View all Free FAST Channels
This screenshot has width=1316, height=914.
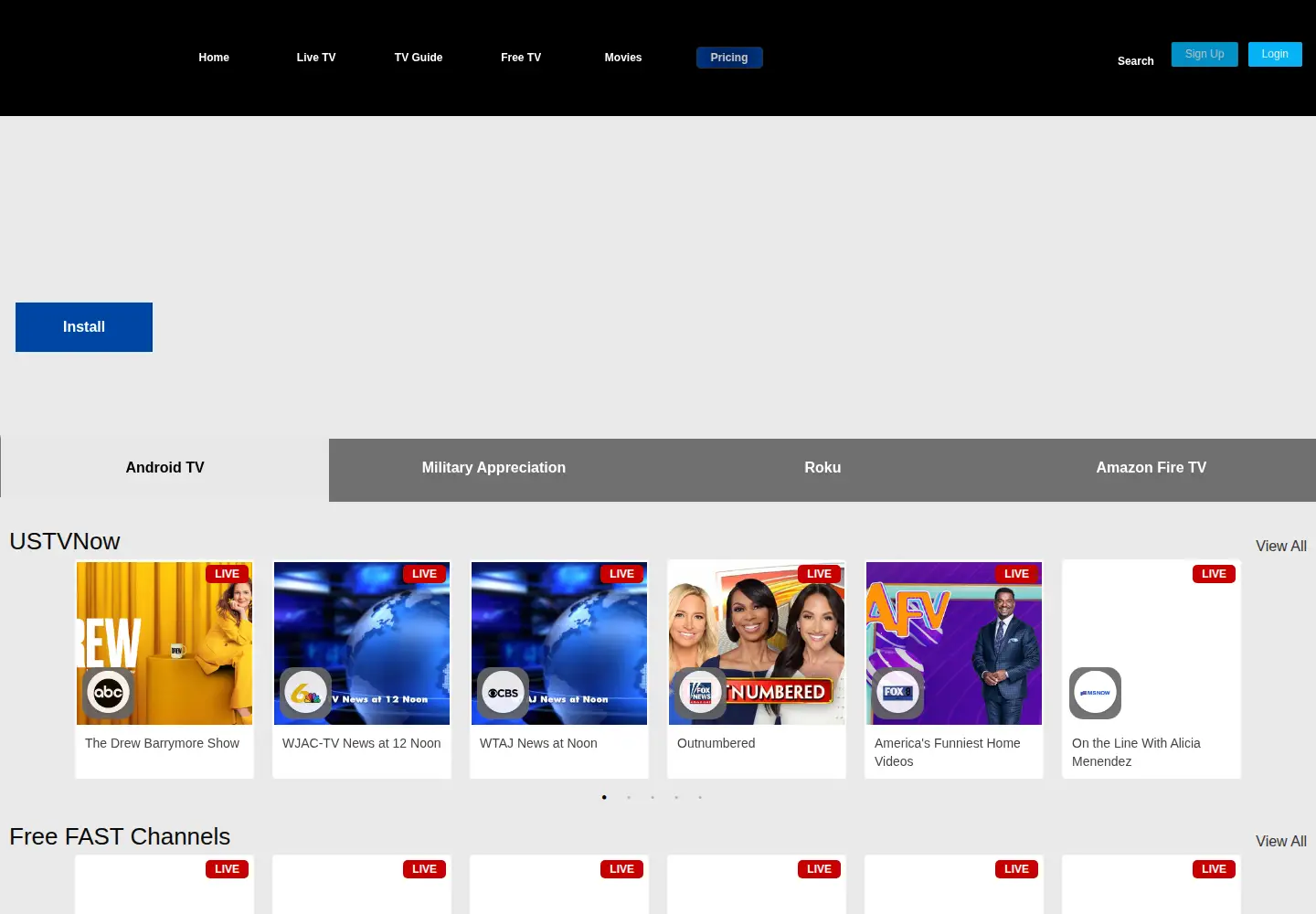[x=1280, y=841]
